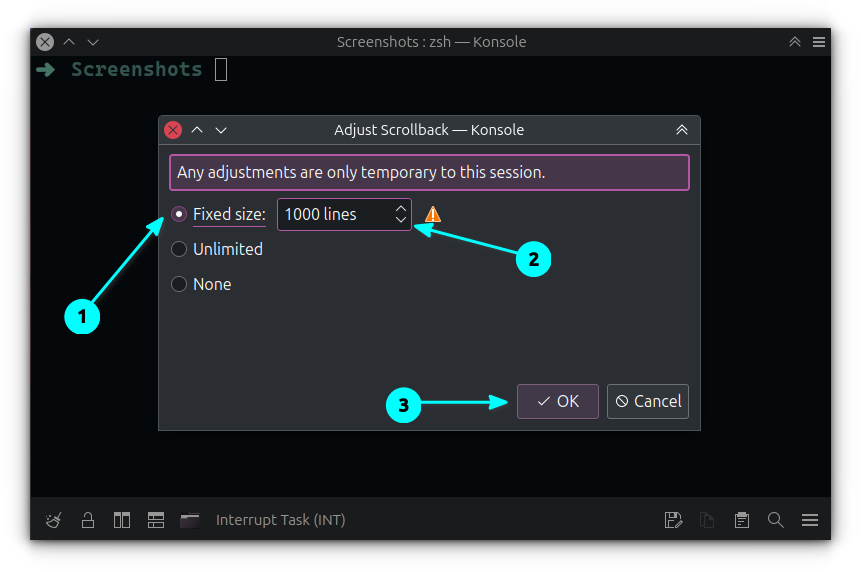This screenshot has height=572, width=861.
Task: Click the Konsole window up chevron
Action: (69, 42)
